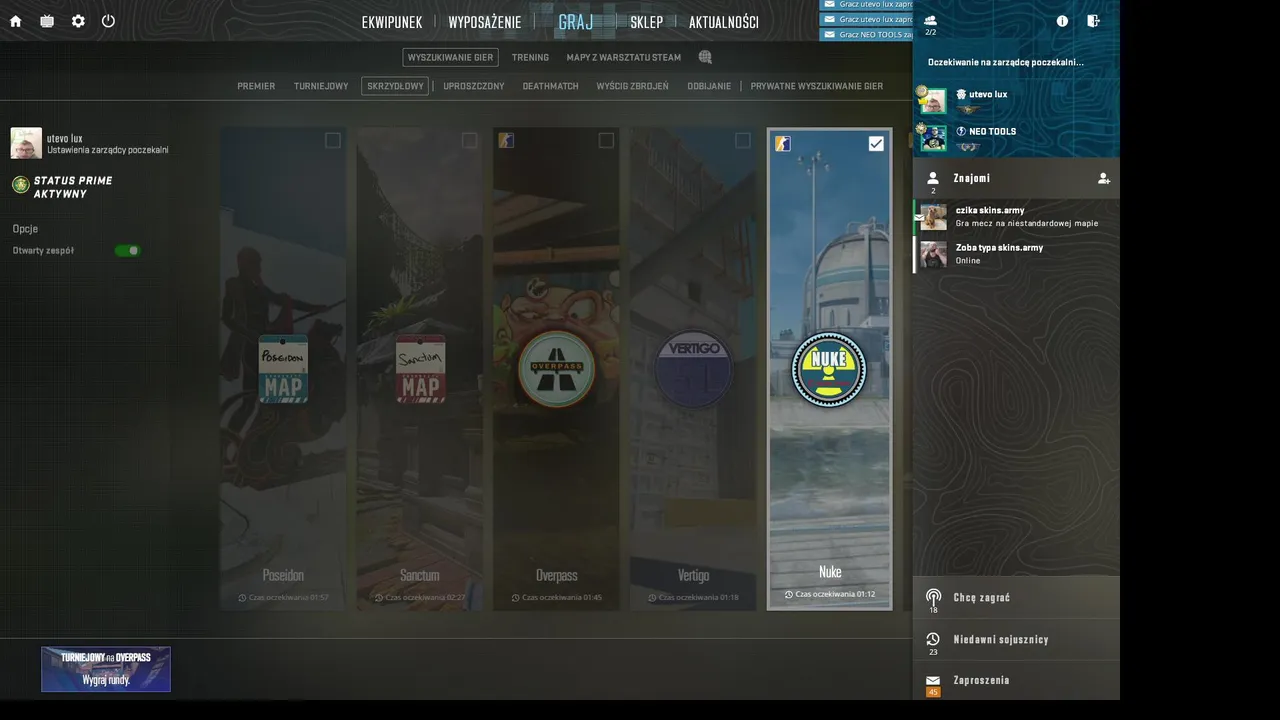Click the Overpass map emblem
The width and height of the screenshot is (1280, 720).
click(556, 368)
